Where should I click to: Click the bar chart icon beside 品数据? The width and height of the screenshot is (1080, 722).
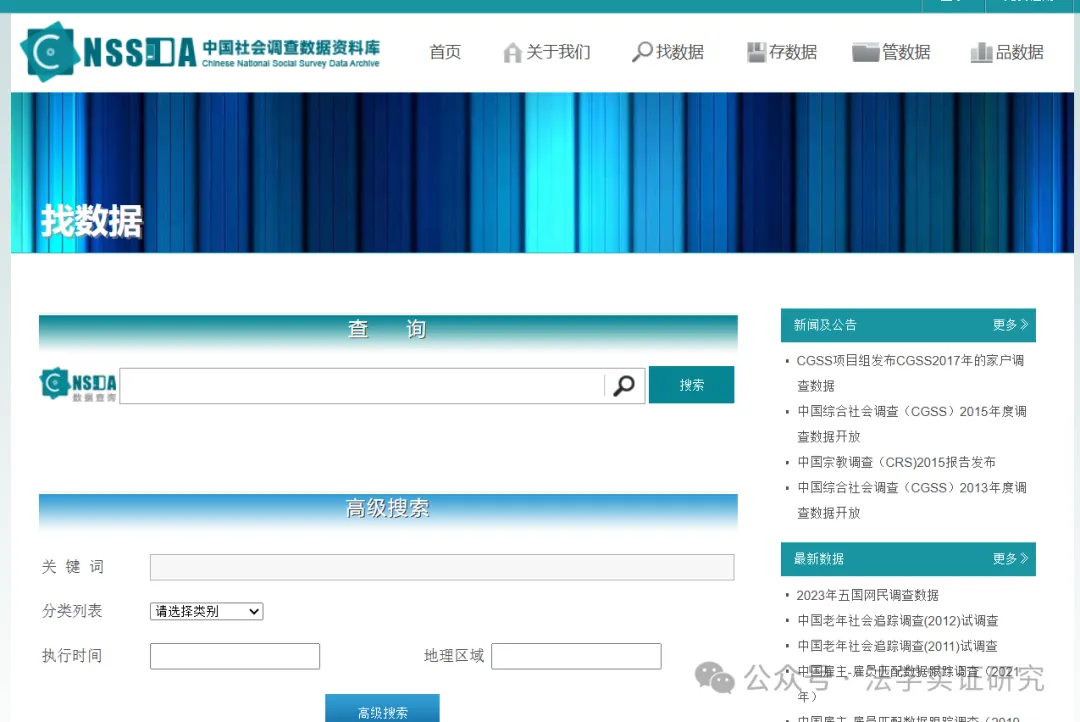tap(982, 52)
